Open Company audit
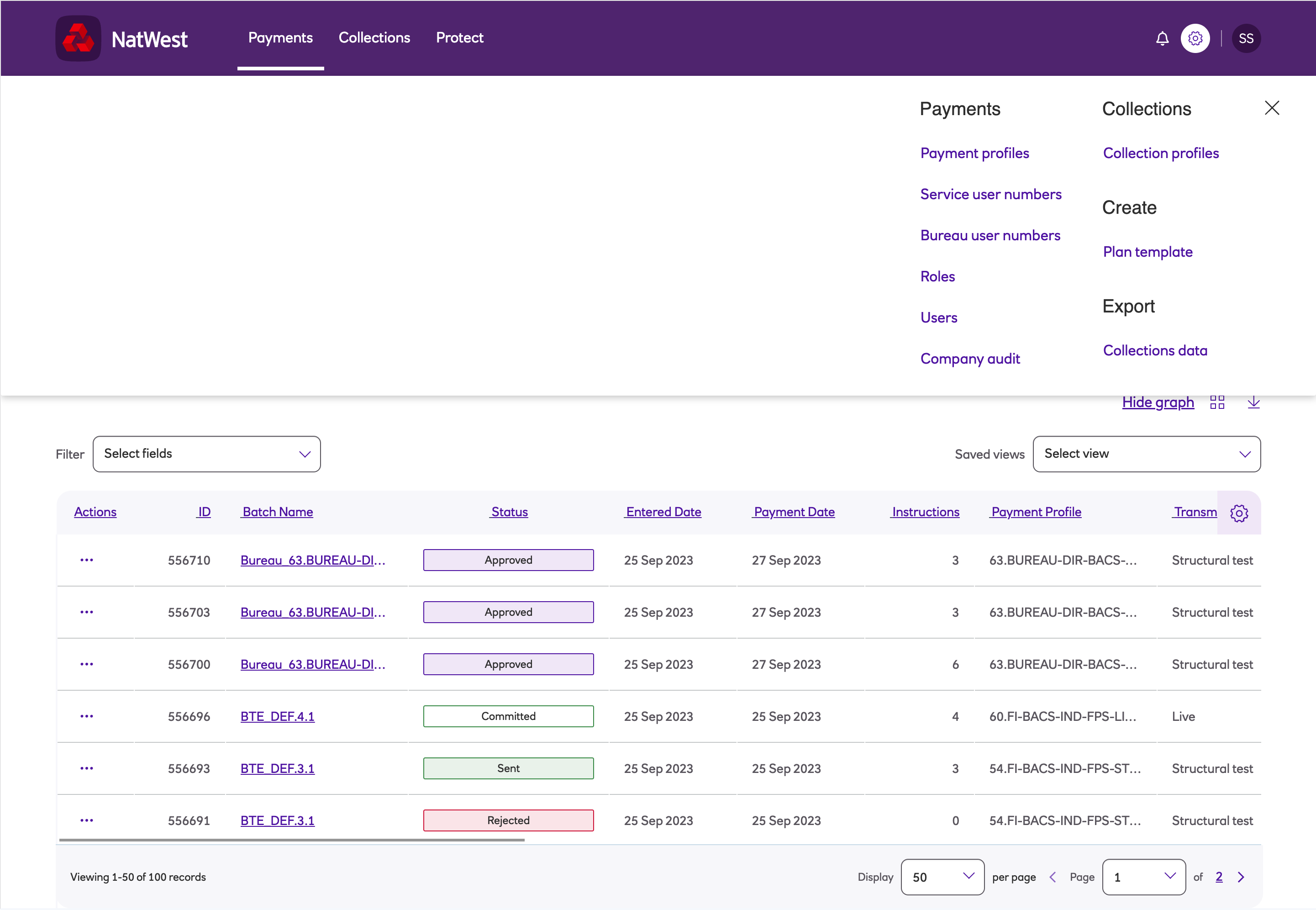Viewport: 1316px width, 910px height. 970,359
